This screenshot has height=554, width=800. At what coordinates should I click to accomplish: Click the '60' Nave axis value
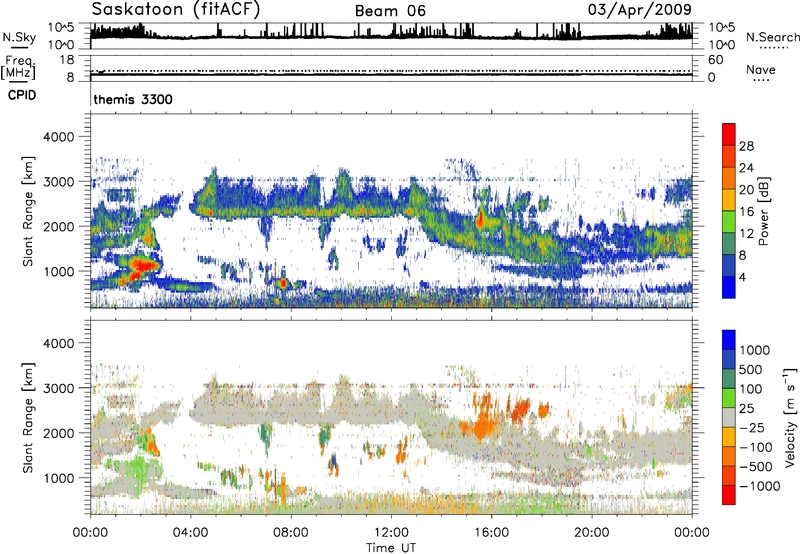pos(715,60)
